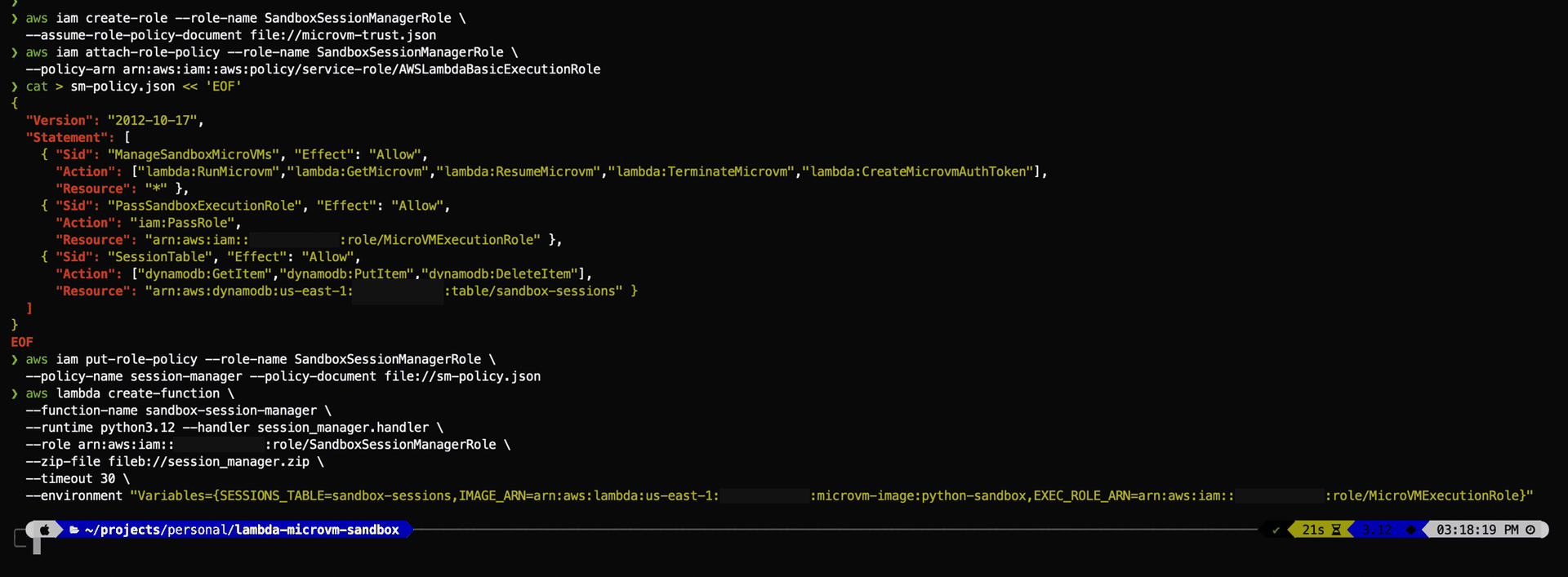Click the lambda-microvm-sandbox path segment

[317, 530]
